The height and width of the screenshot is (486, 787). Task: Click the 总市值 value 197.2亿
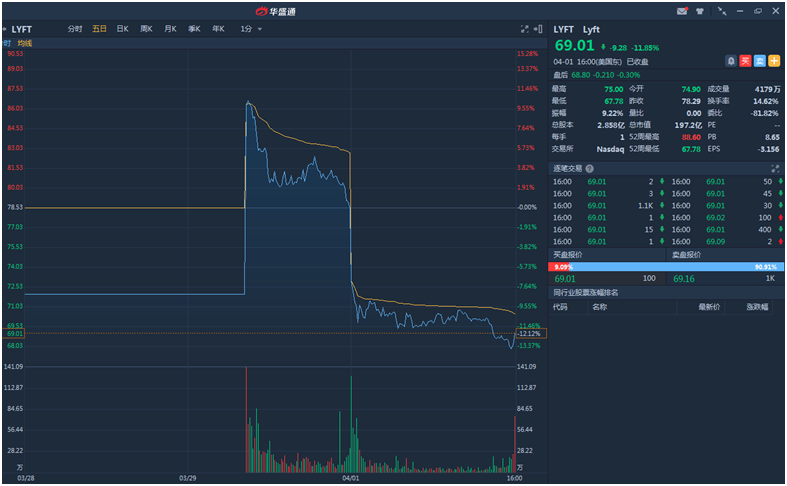click(688, 125)
